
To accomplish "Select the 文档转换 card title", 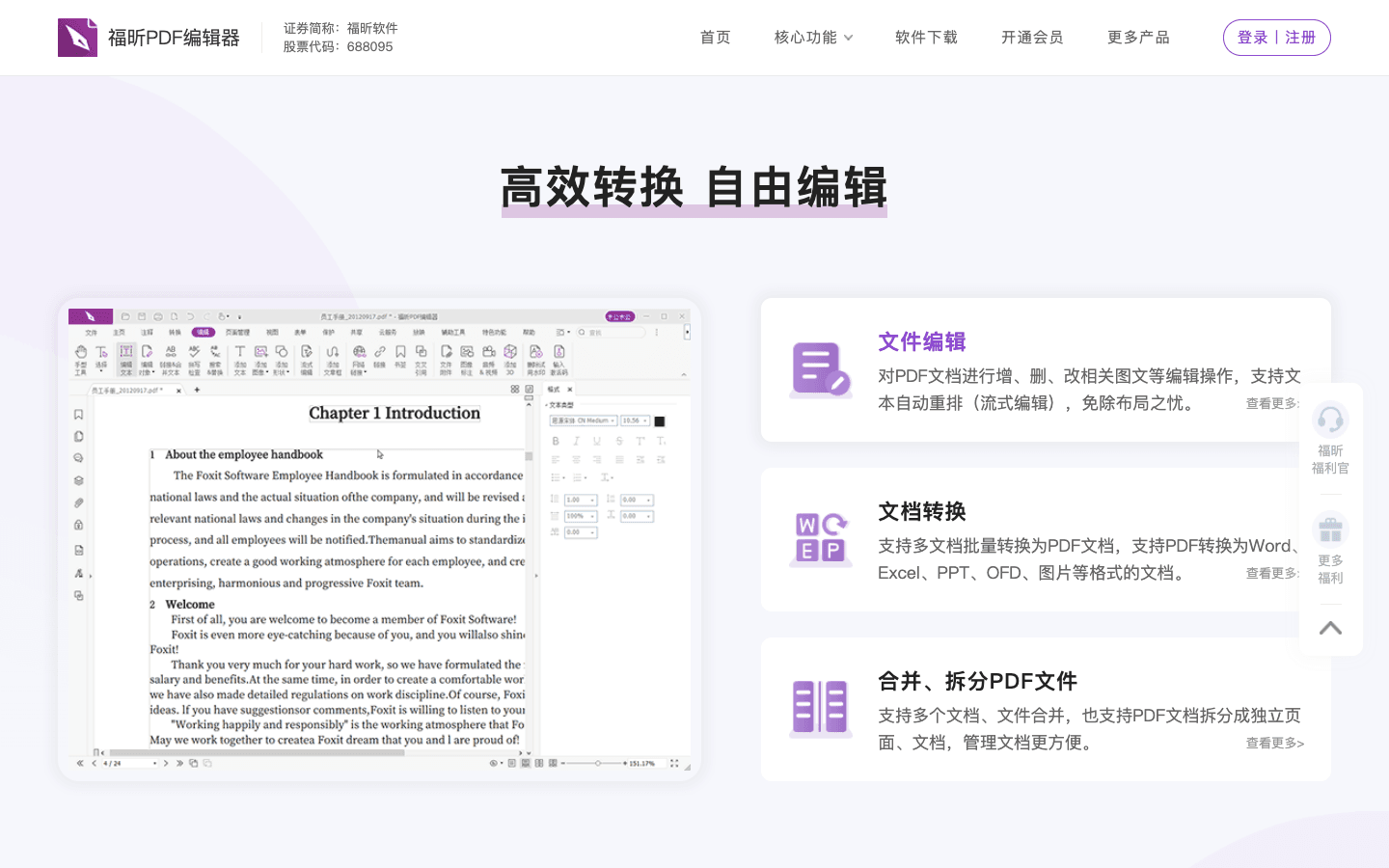I will point(922,511).
